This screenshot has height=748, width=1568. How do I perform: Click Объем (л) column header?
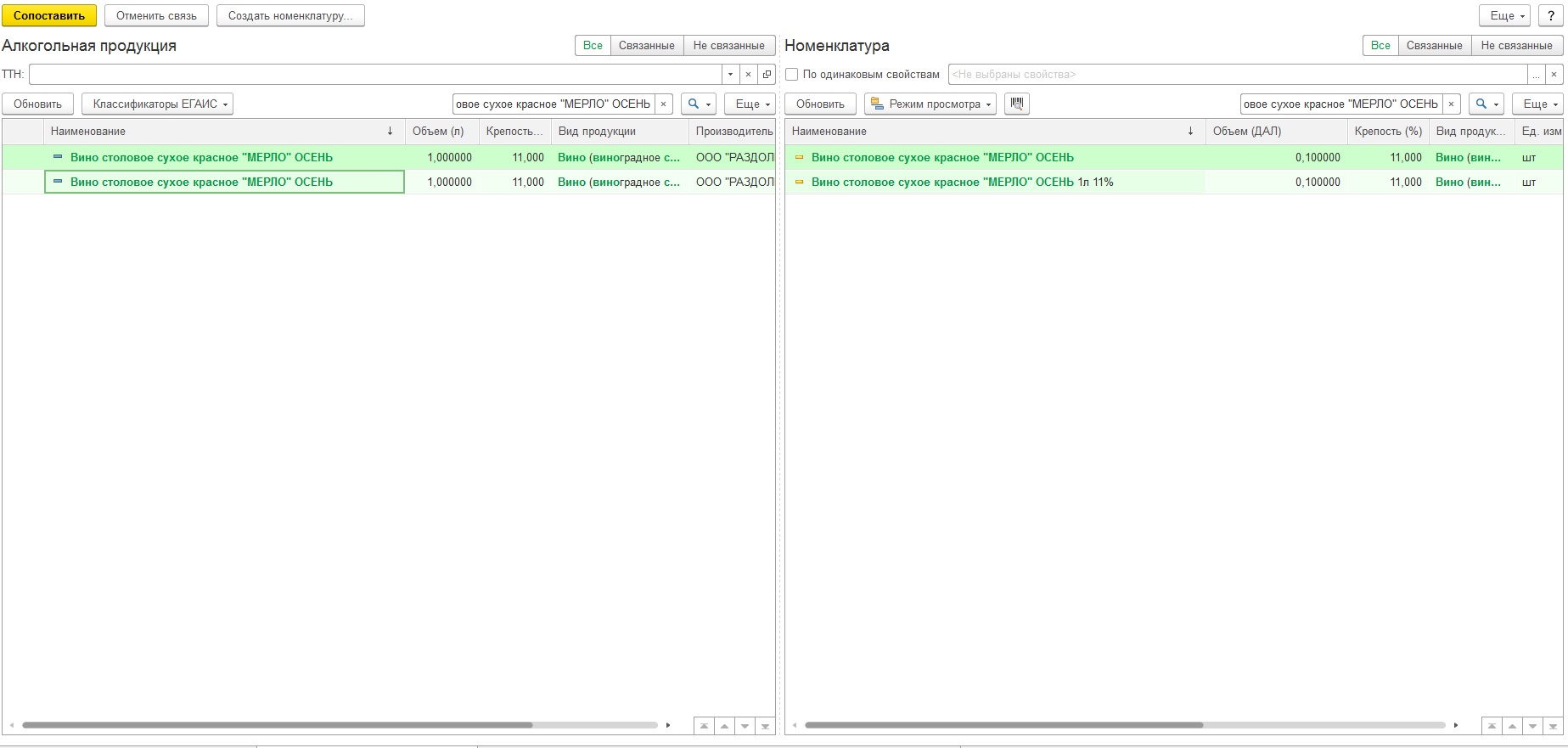click(442, 132)
